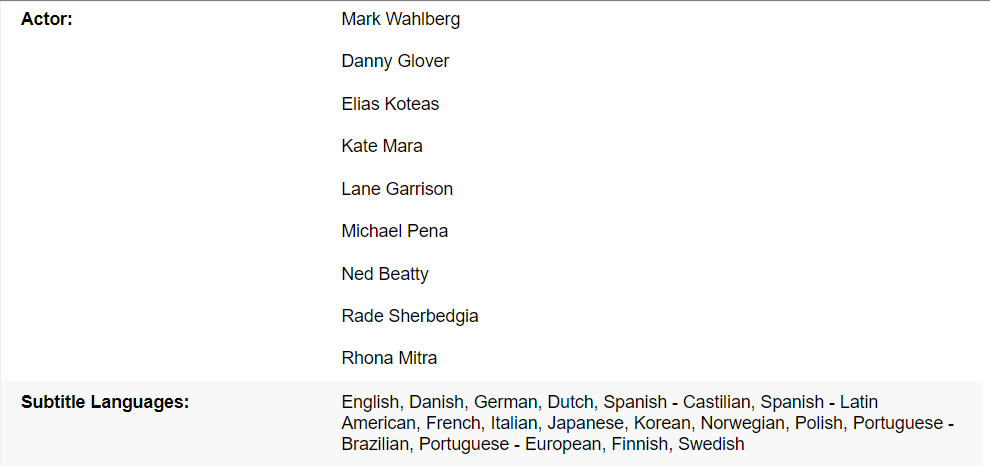Viewport: 990px width, 466px height.
Task: Select the Lane Garrison actor entry
Action: click(x=396, y=189)
